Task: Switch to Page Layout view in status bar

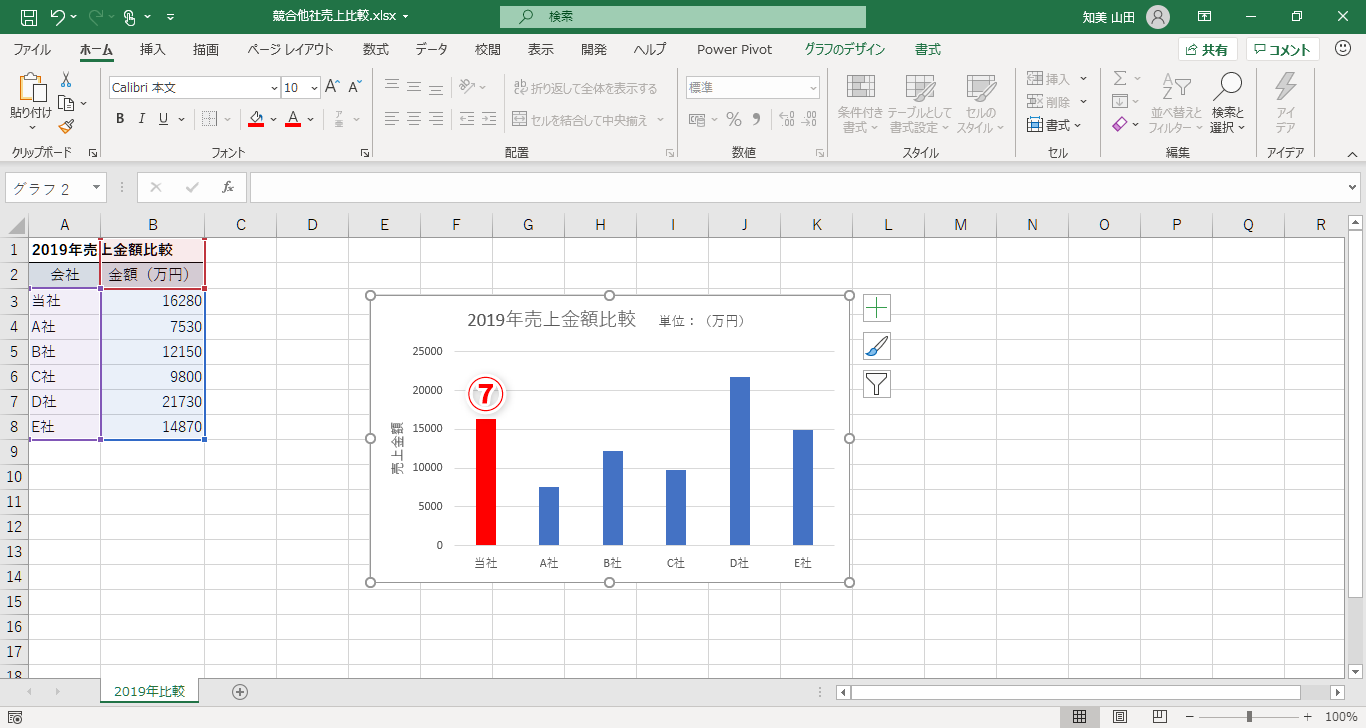Action: point(1120,716)
